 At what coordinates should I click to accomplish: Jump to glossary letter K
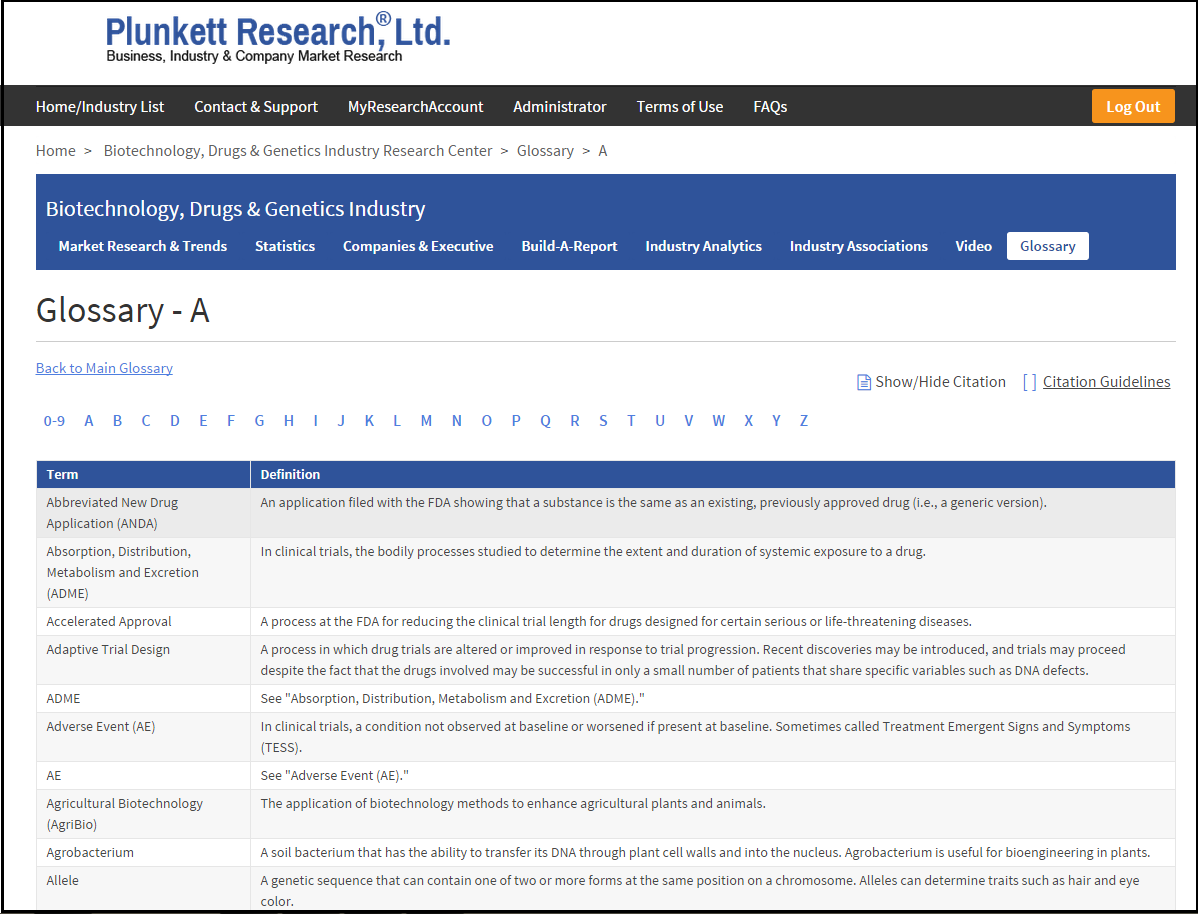click(369, 421)
